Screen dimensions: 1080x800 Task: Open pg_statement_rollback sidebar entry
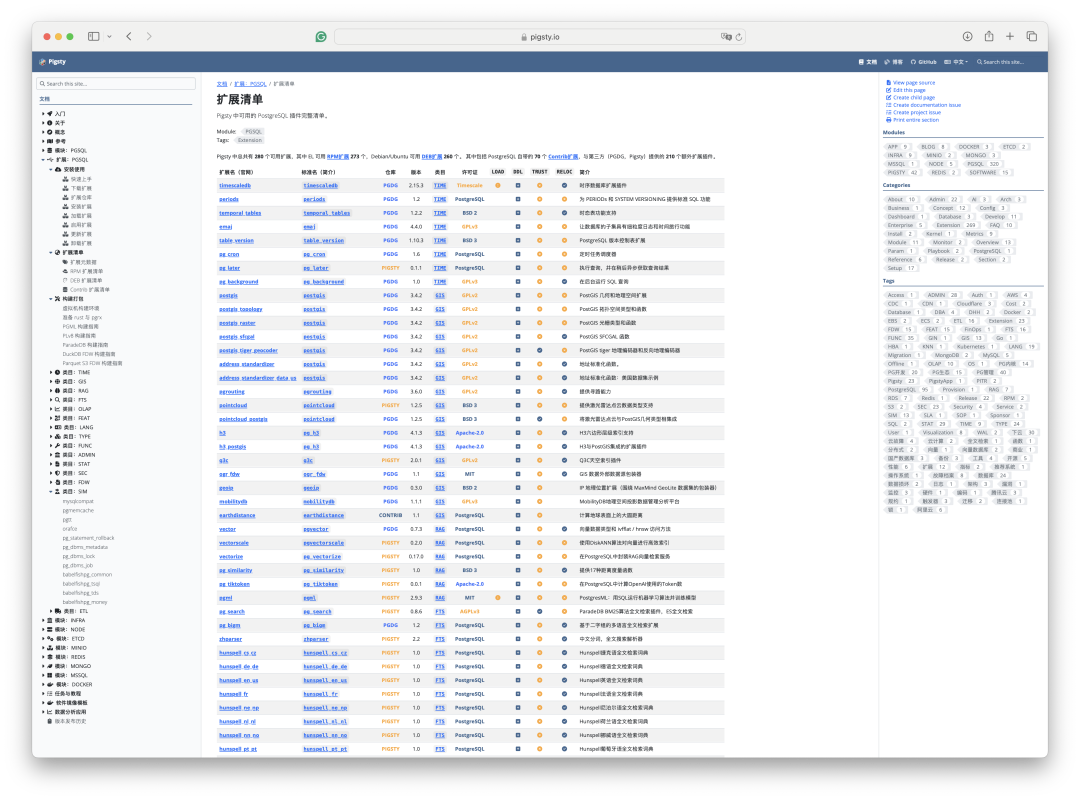[88, 538]
